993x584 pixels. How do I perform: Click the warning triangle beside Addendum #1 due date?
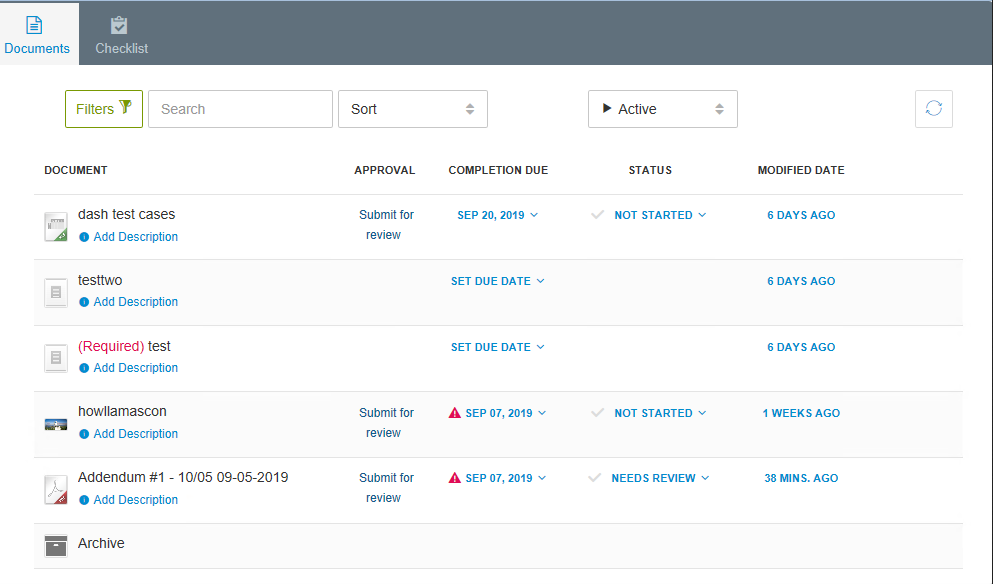tap(453, 478)
